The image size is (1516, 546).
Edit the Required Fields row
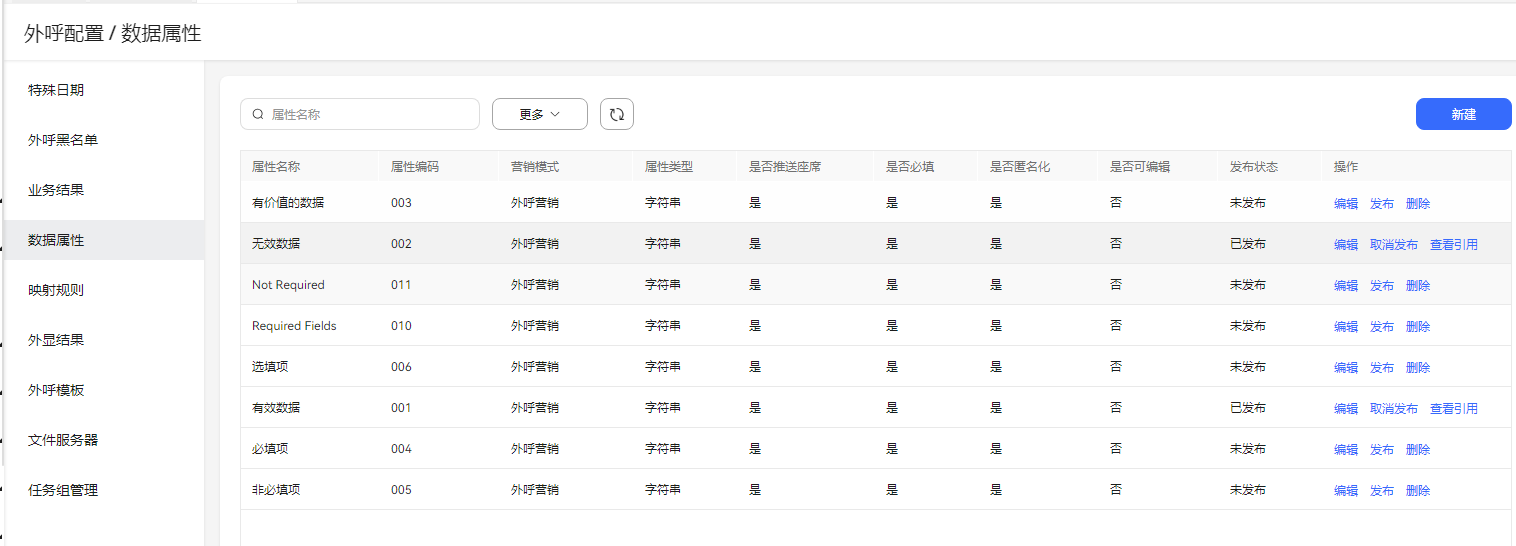(x=1346, y=326)
